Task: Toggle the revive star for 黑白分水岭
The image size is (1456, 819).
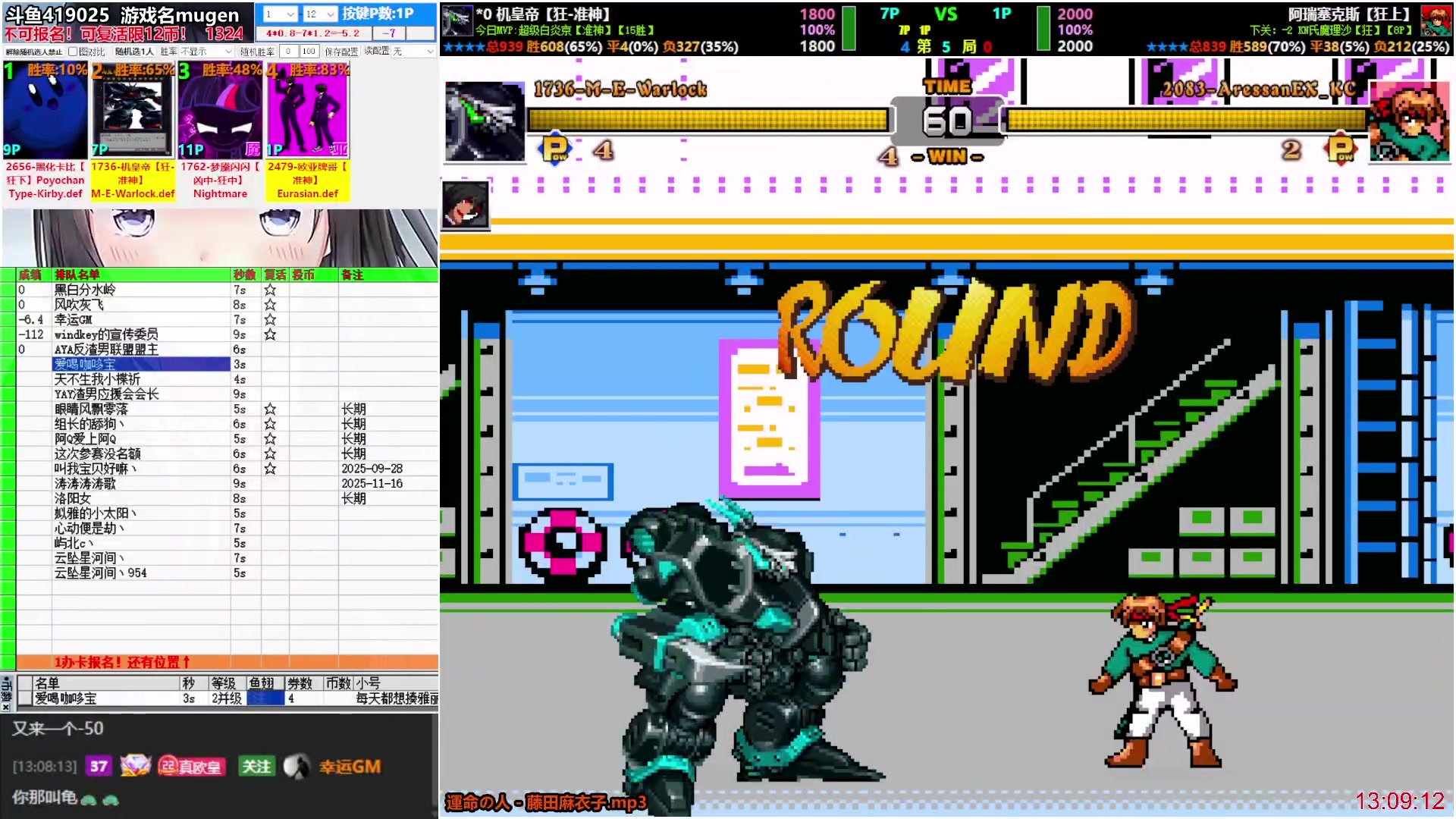Action: coord(270,290)
